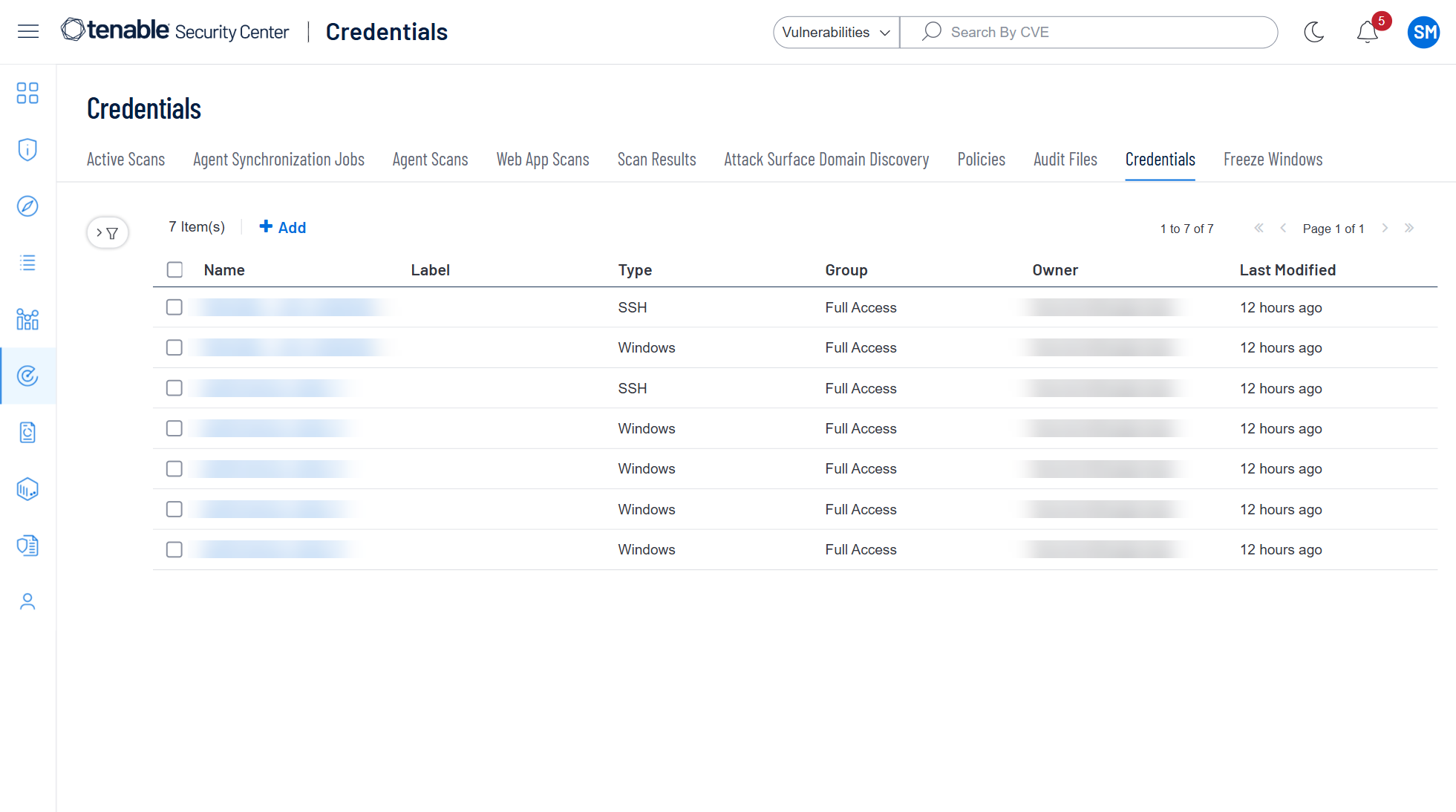The height and width of the screenshot is (812, 1456).
Task: Click the "1 to 7 of 7" text
Action: (1187, 229)
